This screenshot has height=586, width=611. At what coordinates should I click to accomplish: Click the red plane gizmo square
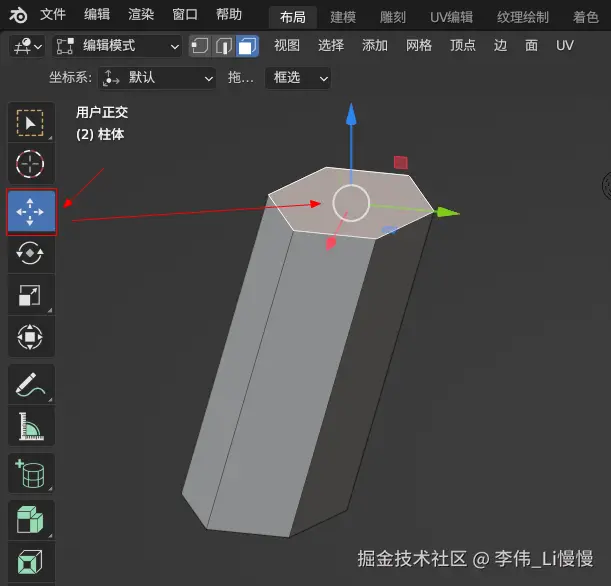click(x=401, y=162)
